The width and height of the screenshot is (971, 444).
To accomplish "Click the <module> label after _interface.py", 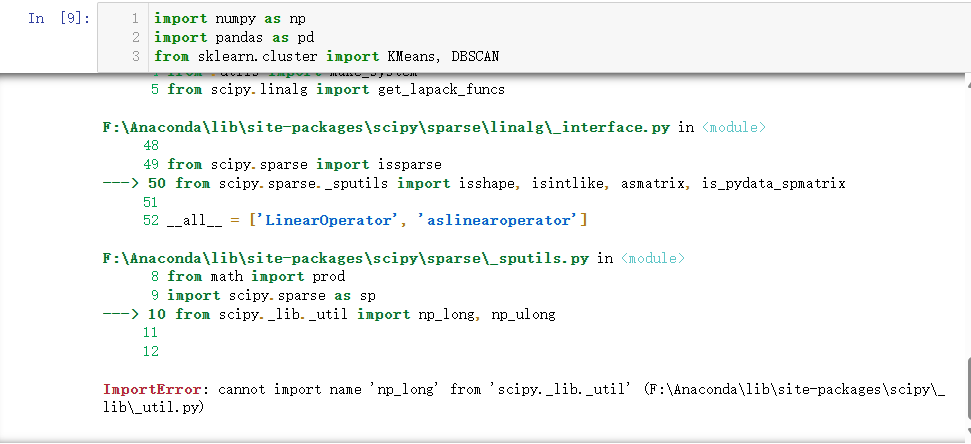I will click(734, 128).
